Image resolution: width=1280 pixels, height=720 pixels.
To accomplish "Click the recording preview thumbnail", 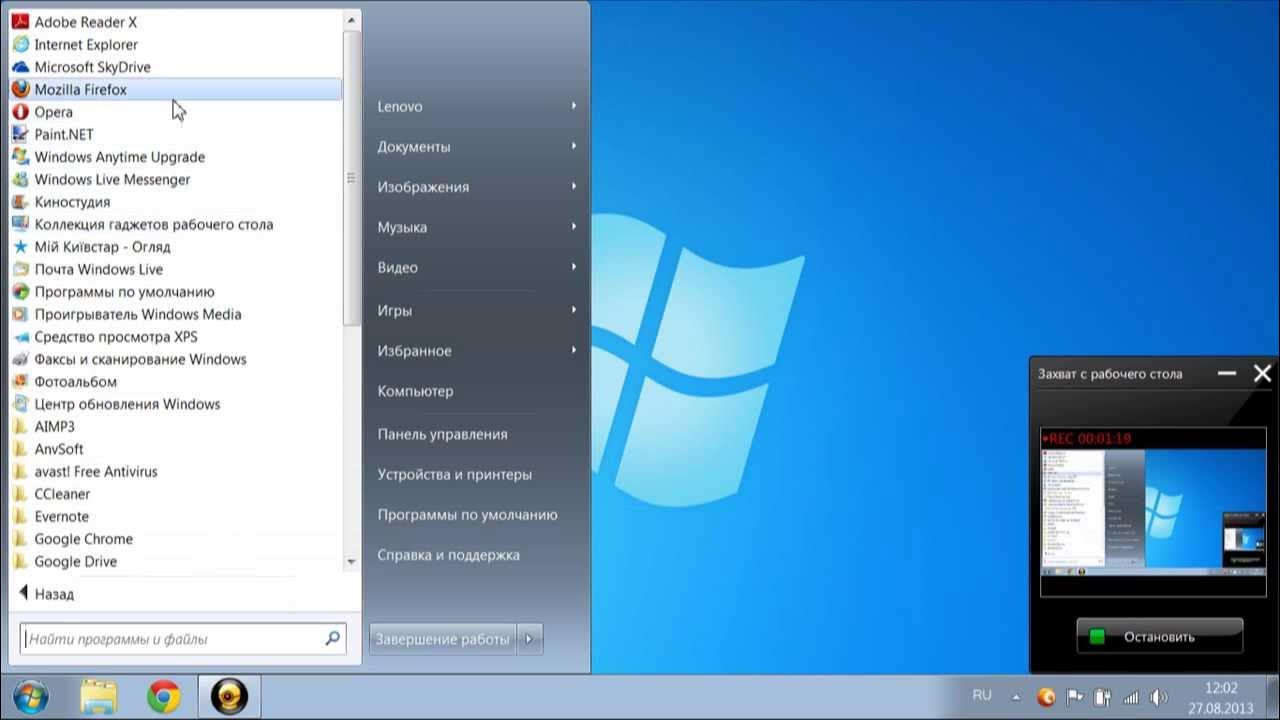I will point(1153,512).
